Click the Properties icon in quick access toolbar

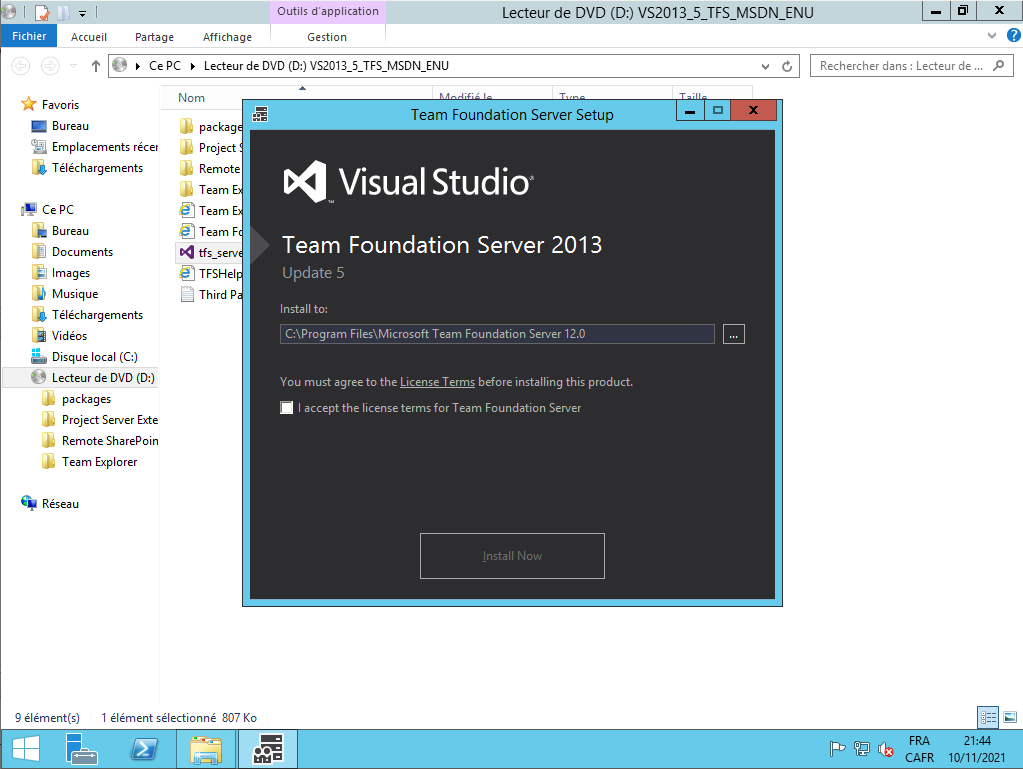coord(42,12)
